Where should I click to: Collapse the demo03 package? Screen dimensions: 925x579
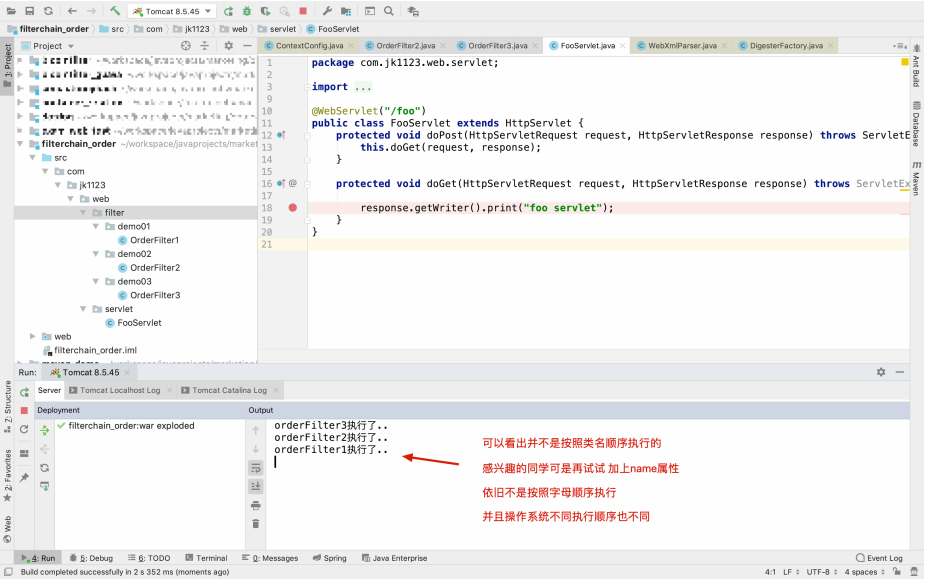pyautogui.click(x=96, y=282)
